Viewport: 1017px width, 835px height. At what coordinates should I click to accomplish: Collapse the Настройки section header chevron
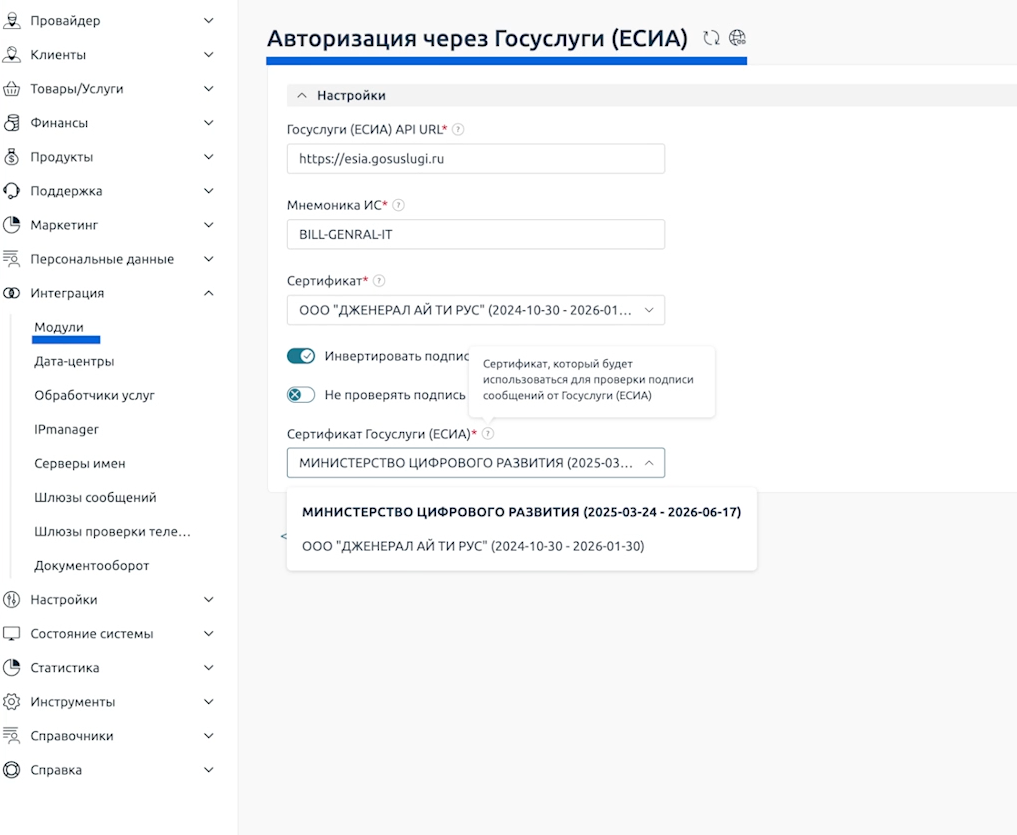[x=302, y=95]
